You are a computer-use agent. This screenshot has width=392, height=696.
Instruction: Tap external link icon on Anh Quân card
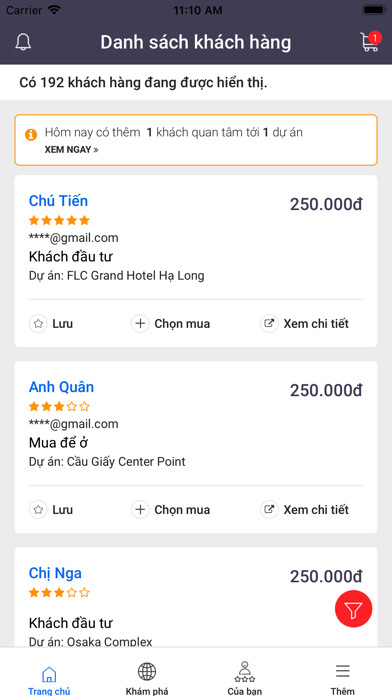pyautogui.click(x=269, y=510)
